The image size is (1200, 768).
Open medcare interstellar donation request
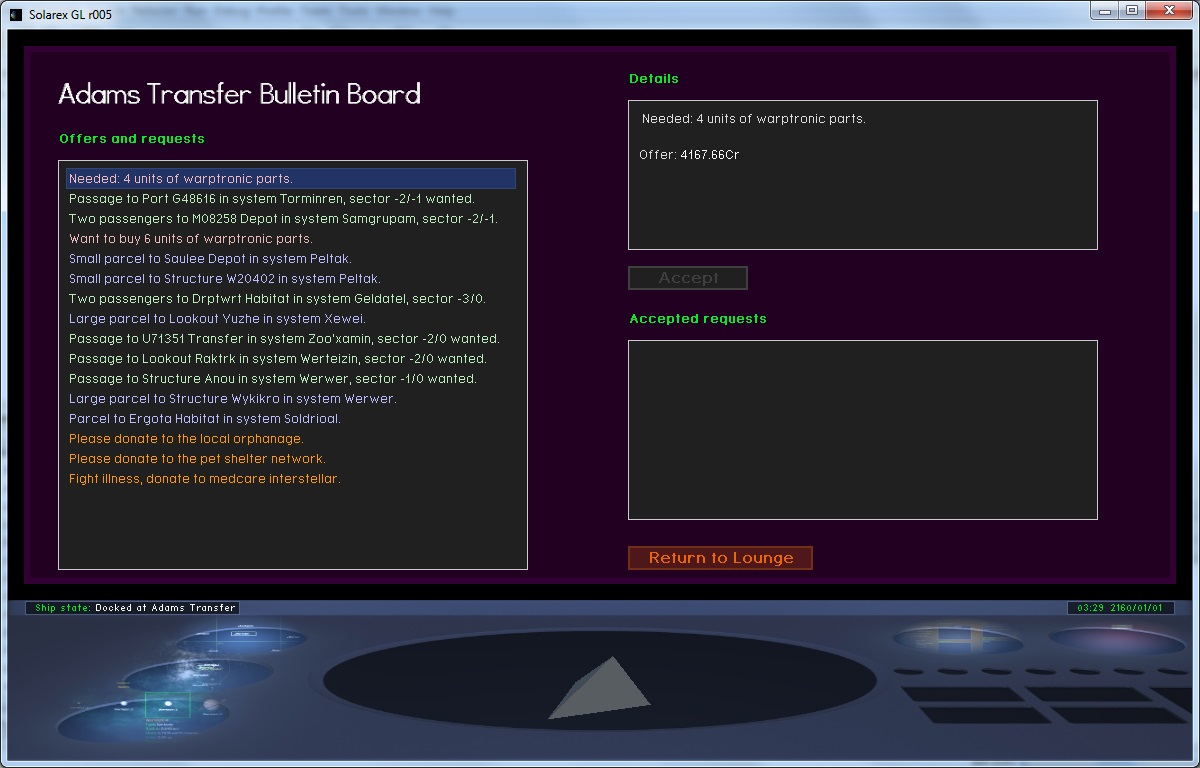[204, 479]
